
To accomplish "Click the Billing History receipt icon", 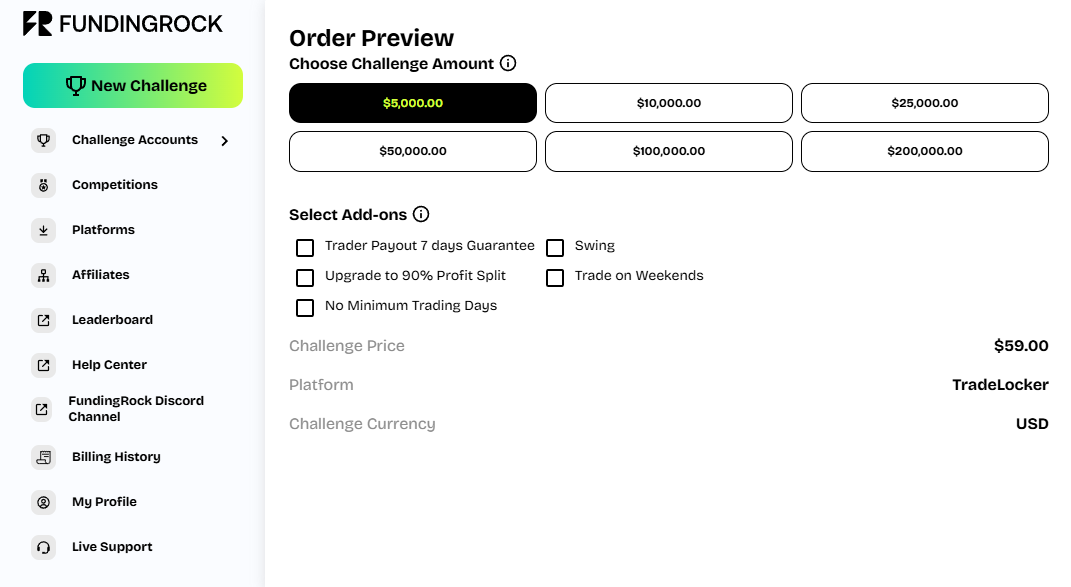I will tap(43, 457).
